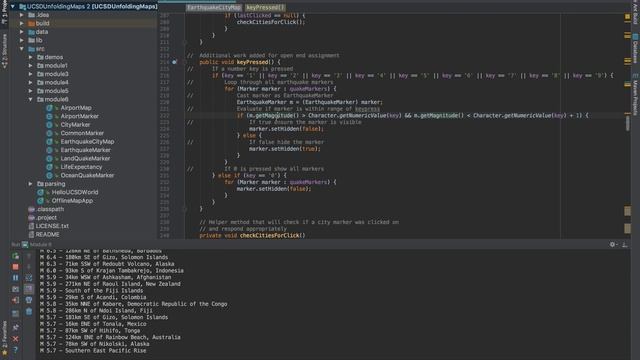Open the Database side tab

coord(635,50)
